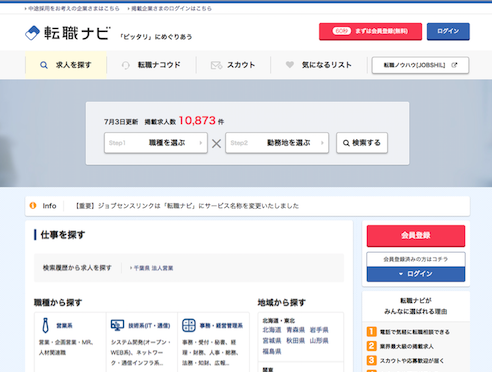
Task: Select 岩手県 region link
Action: 319,330
